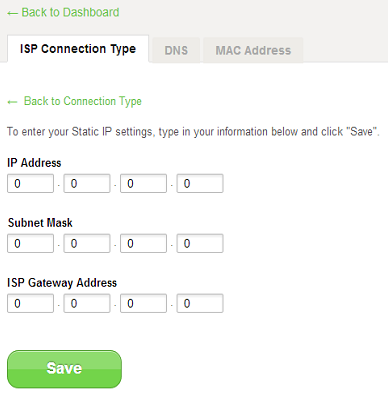Click the last Subnet Mask octet field
Viewport: 388px width, 397px height.
[x=200, y=243]
